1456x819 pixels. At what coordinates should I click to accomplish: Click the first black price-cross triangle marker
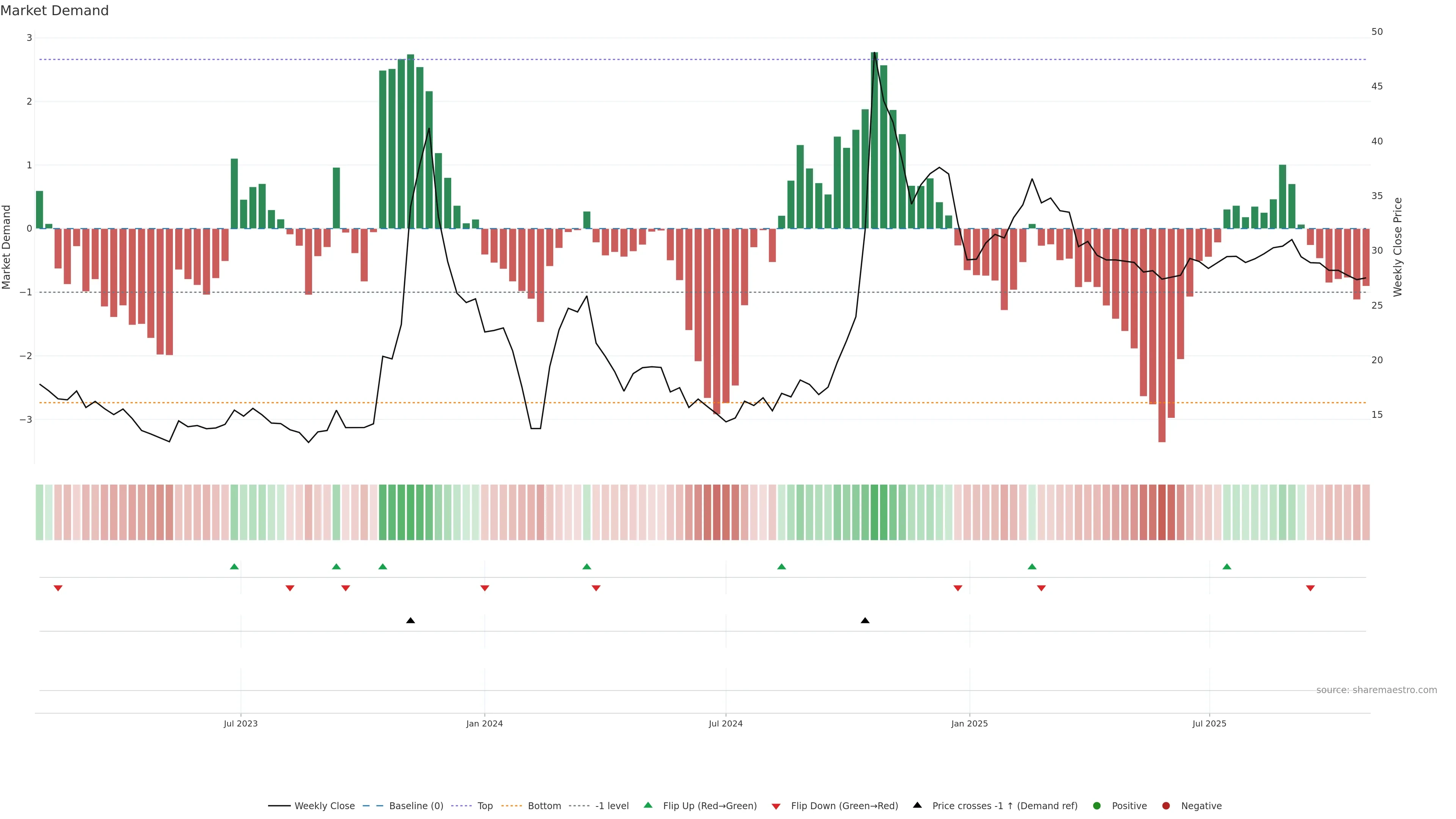(x=411, y=621)
